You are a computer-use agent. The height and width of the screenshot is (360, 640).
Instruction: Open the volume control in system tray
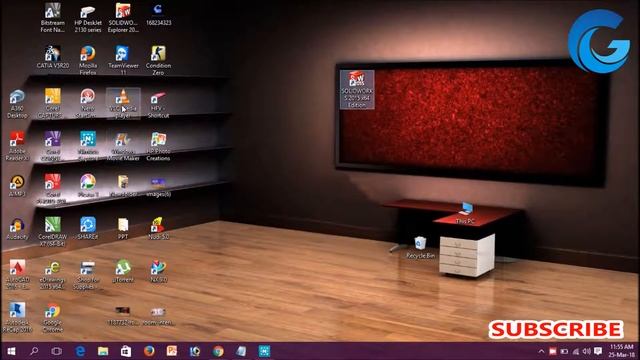click(x=587, y=351)
